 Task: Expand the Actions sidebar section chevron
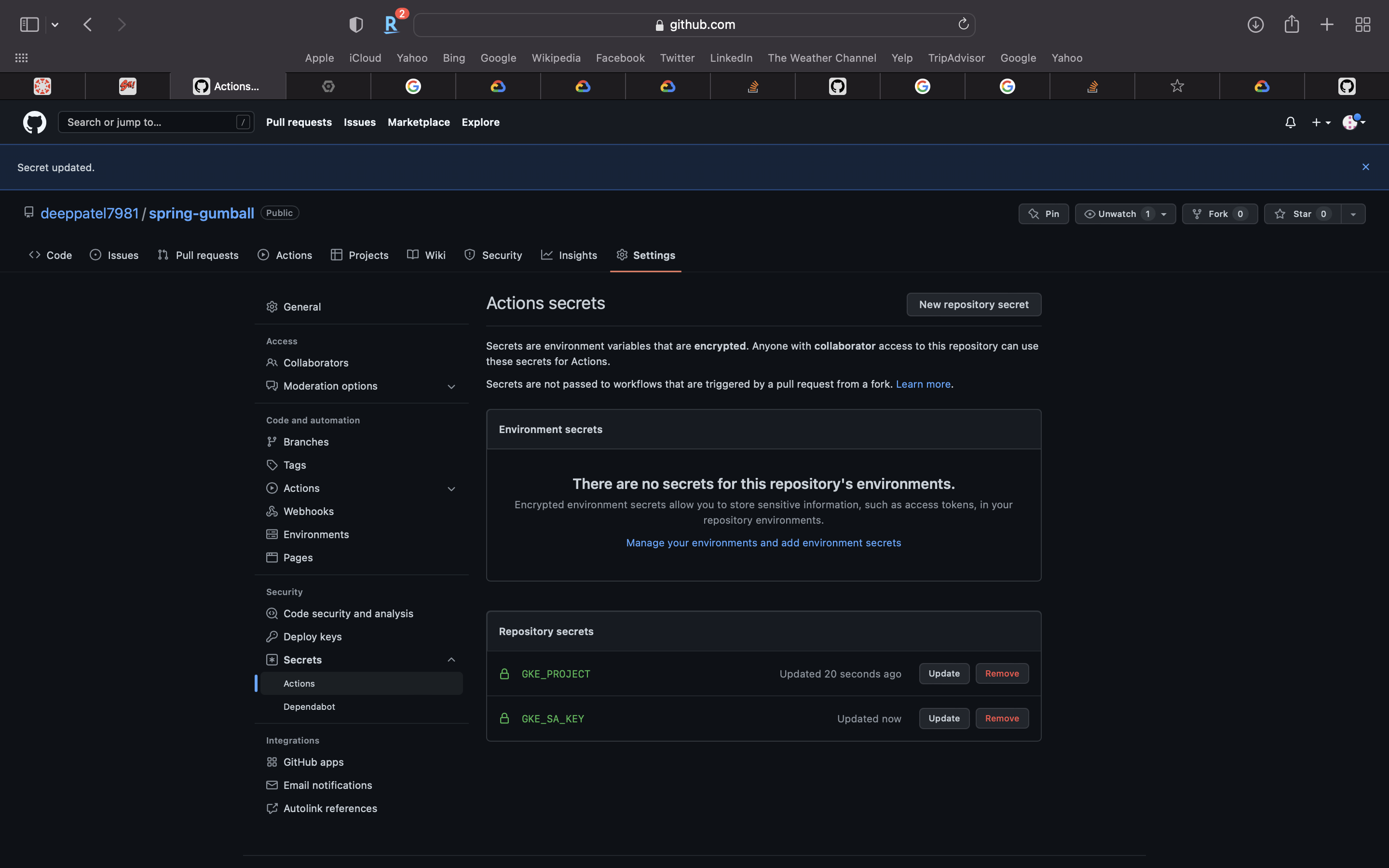[451, 488]
